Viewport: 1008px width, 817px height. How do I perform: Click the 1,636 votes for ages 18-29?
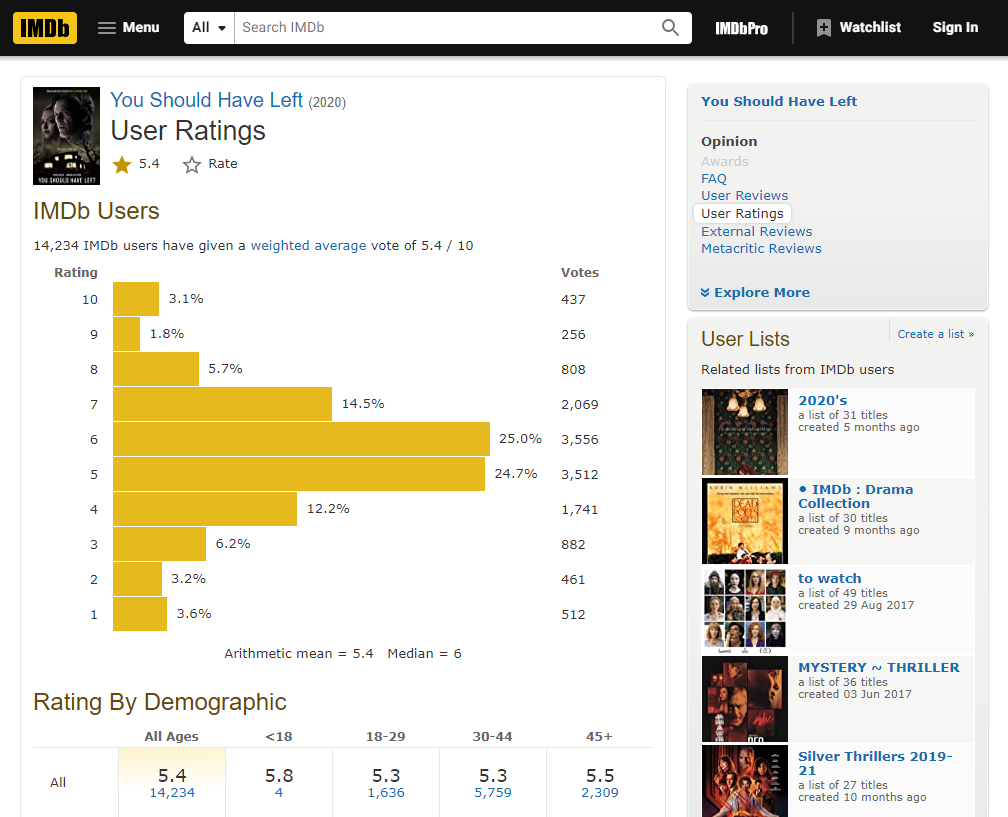coord(386,793)
